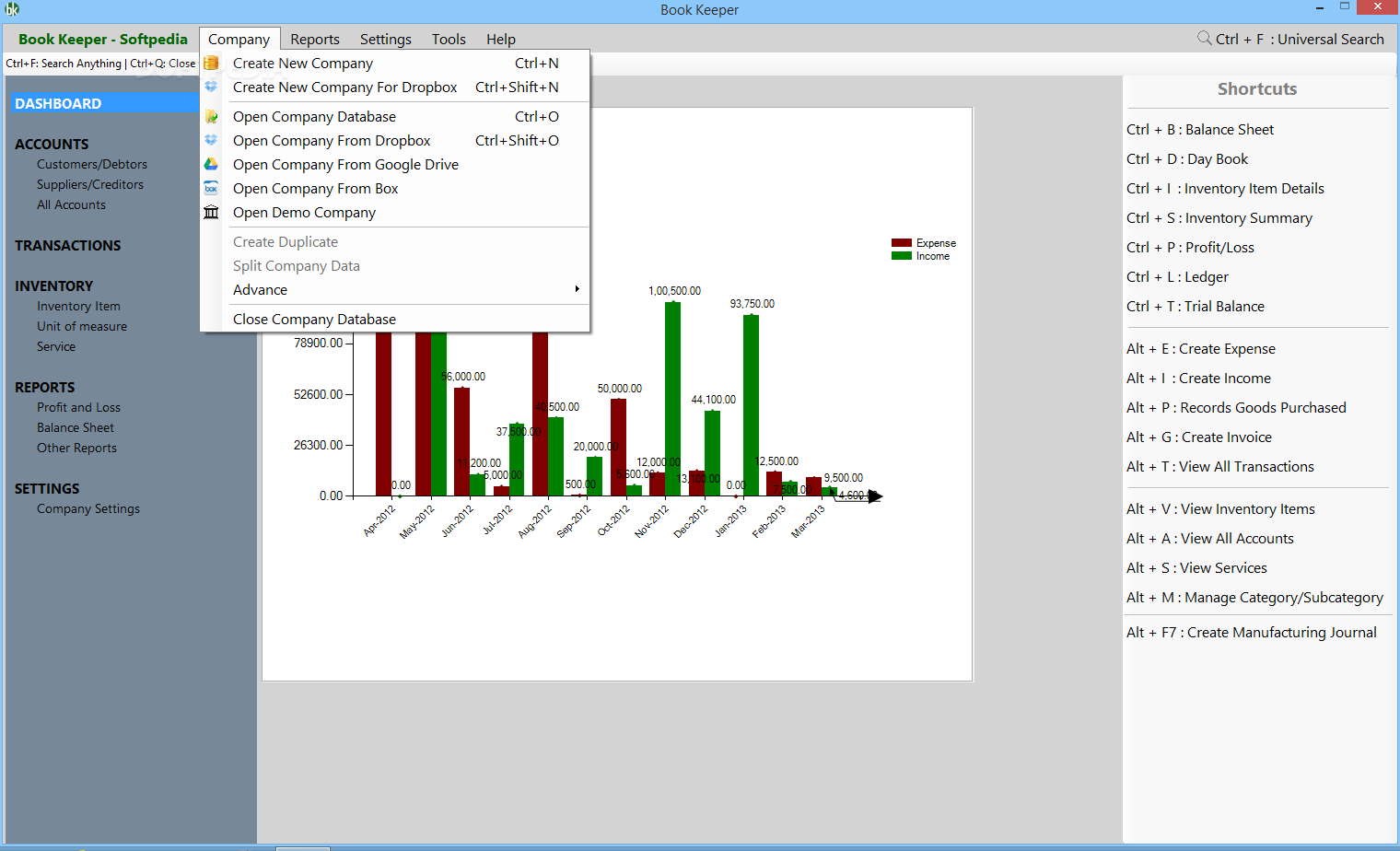Image resolution: width=1400 pixels, height=851 pixels.
Task: Click Alt + G : Create Invoice shortcut
Action: coord(1199,437)
